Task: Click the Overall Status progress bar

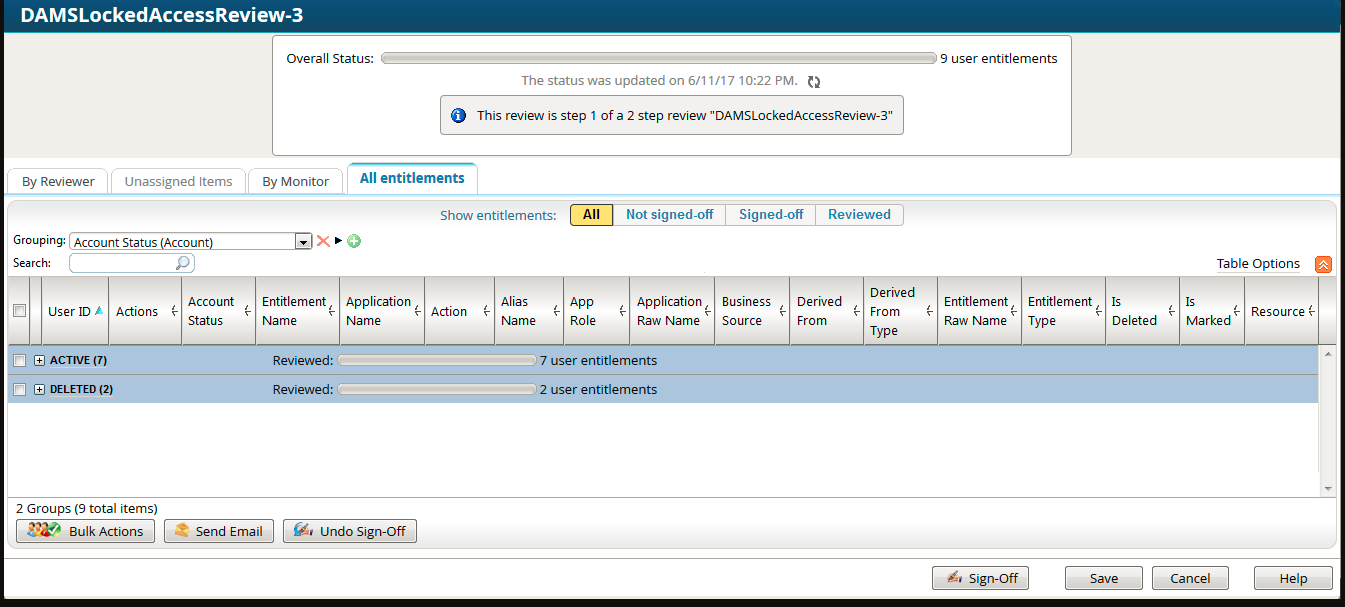Action: [x=658, y=58]
